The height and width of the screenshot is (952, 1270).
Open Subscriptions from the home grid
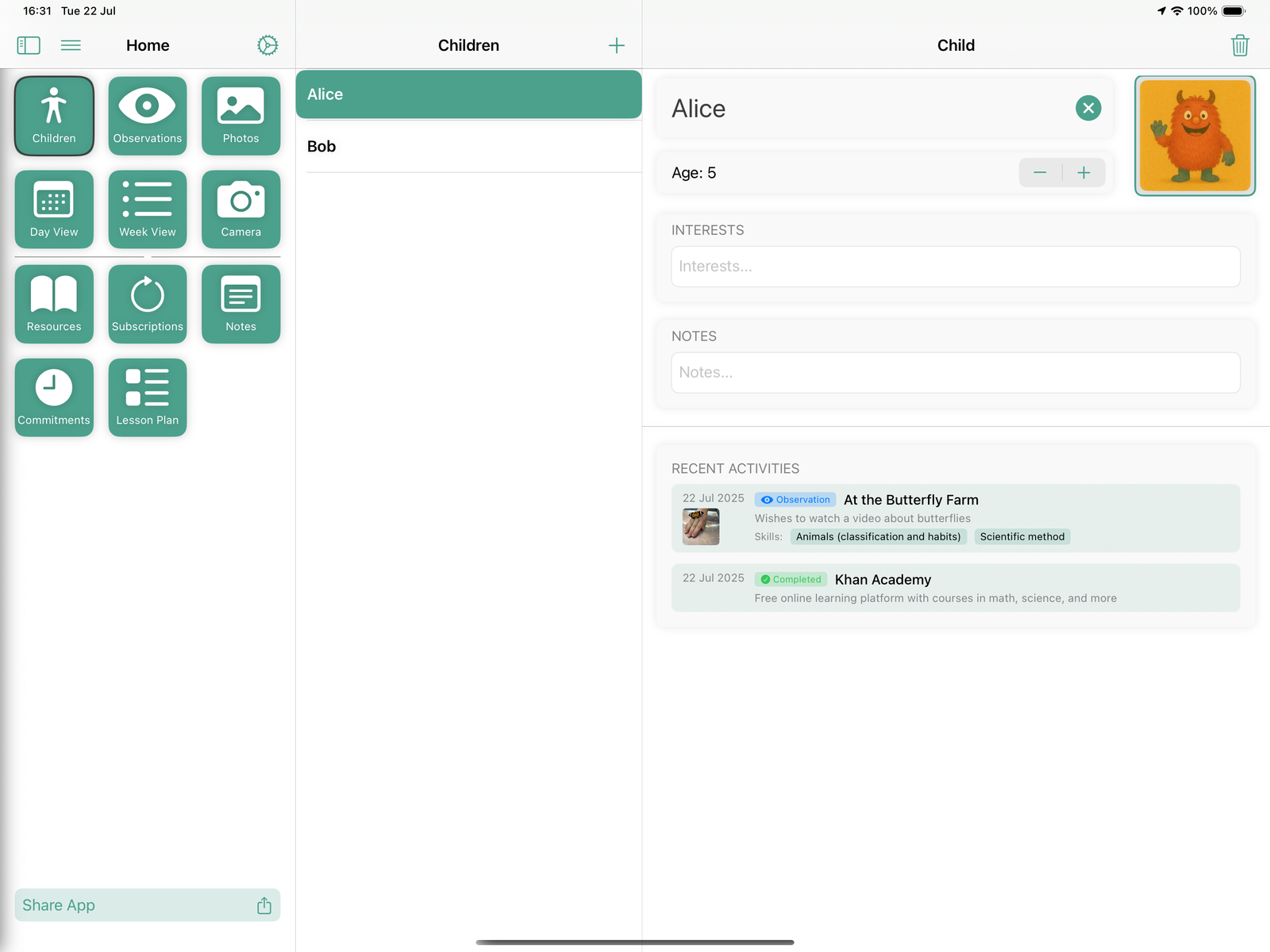click(147, 304)
